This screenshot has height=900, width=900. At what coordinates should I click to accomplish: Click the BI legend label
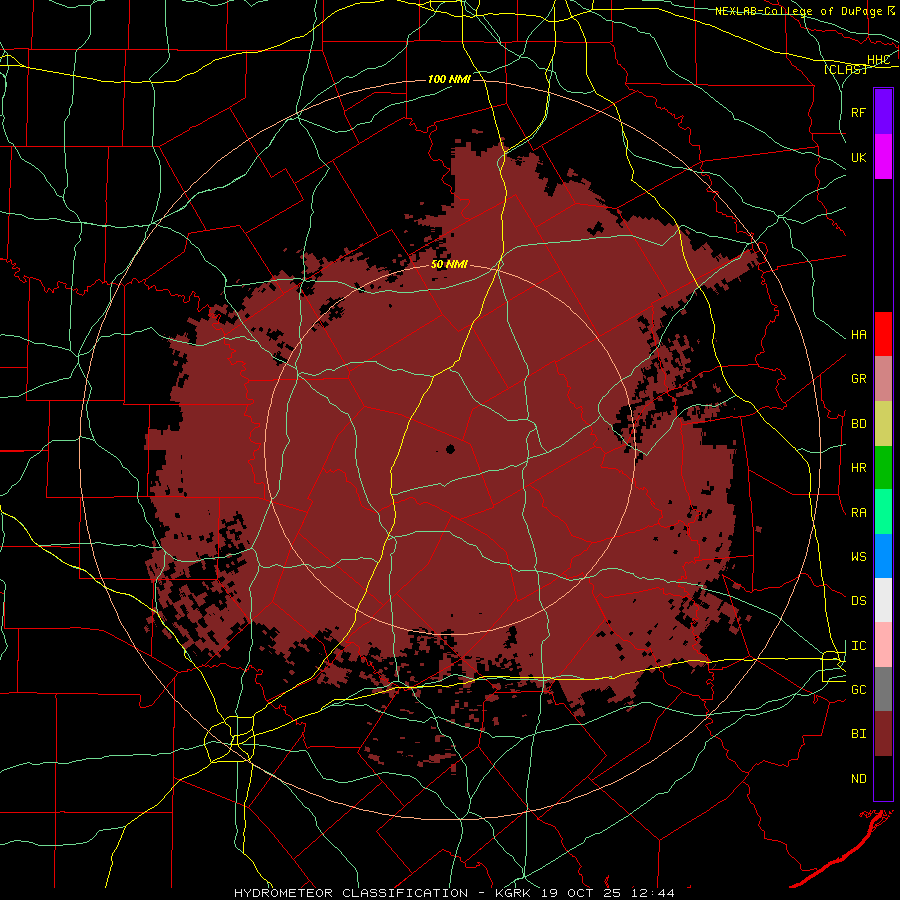[859, 734]
